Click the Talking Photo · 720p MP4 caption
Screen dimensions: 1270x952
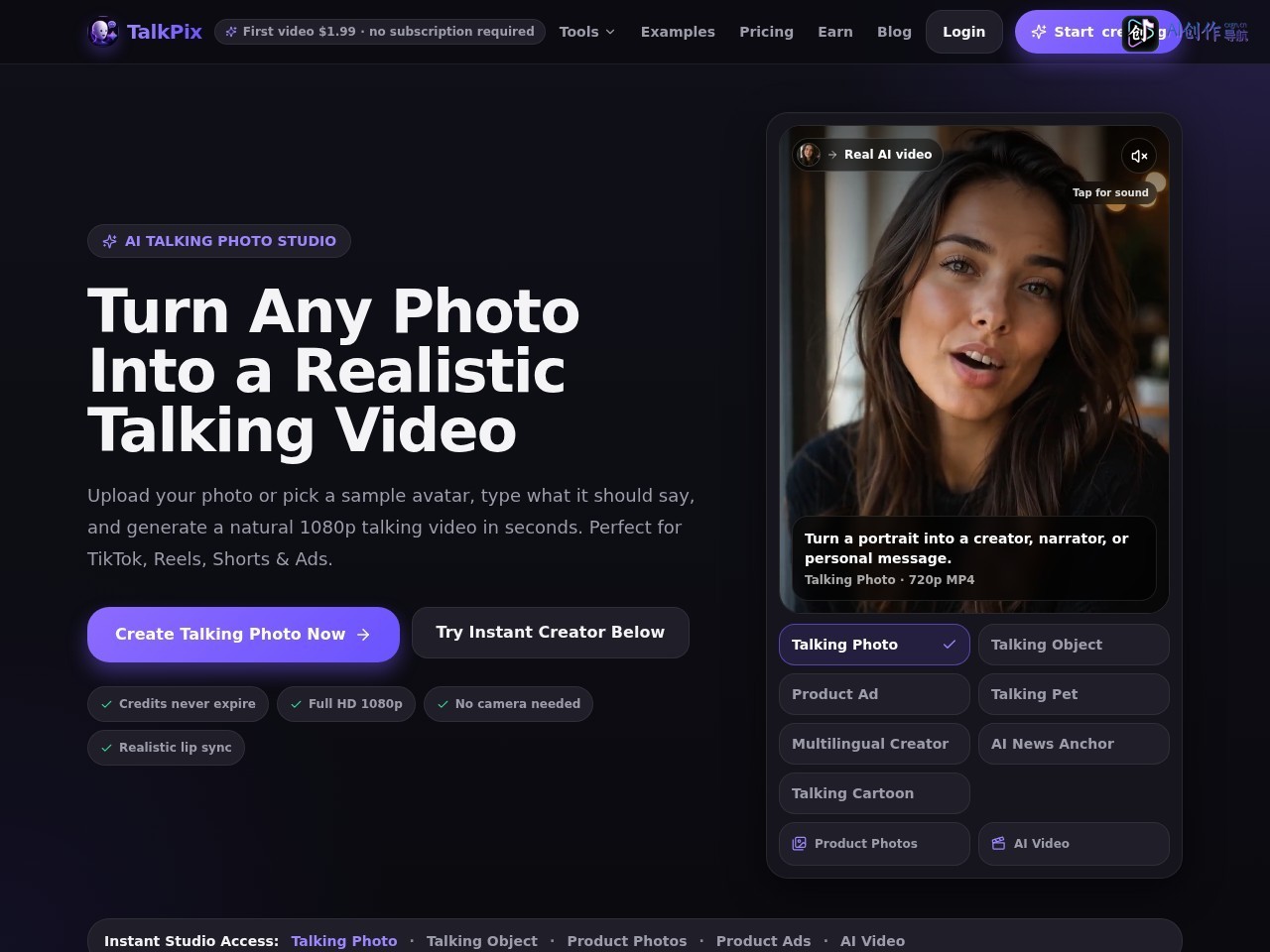(x=889, y=580)
